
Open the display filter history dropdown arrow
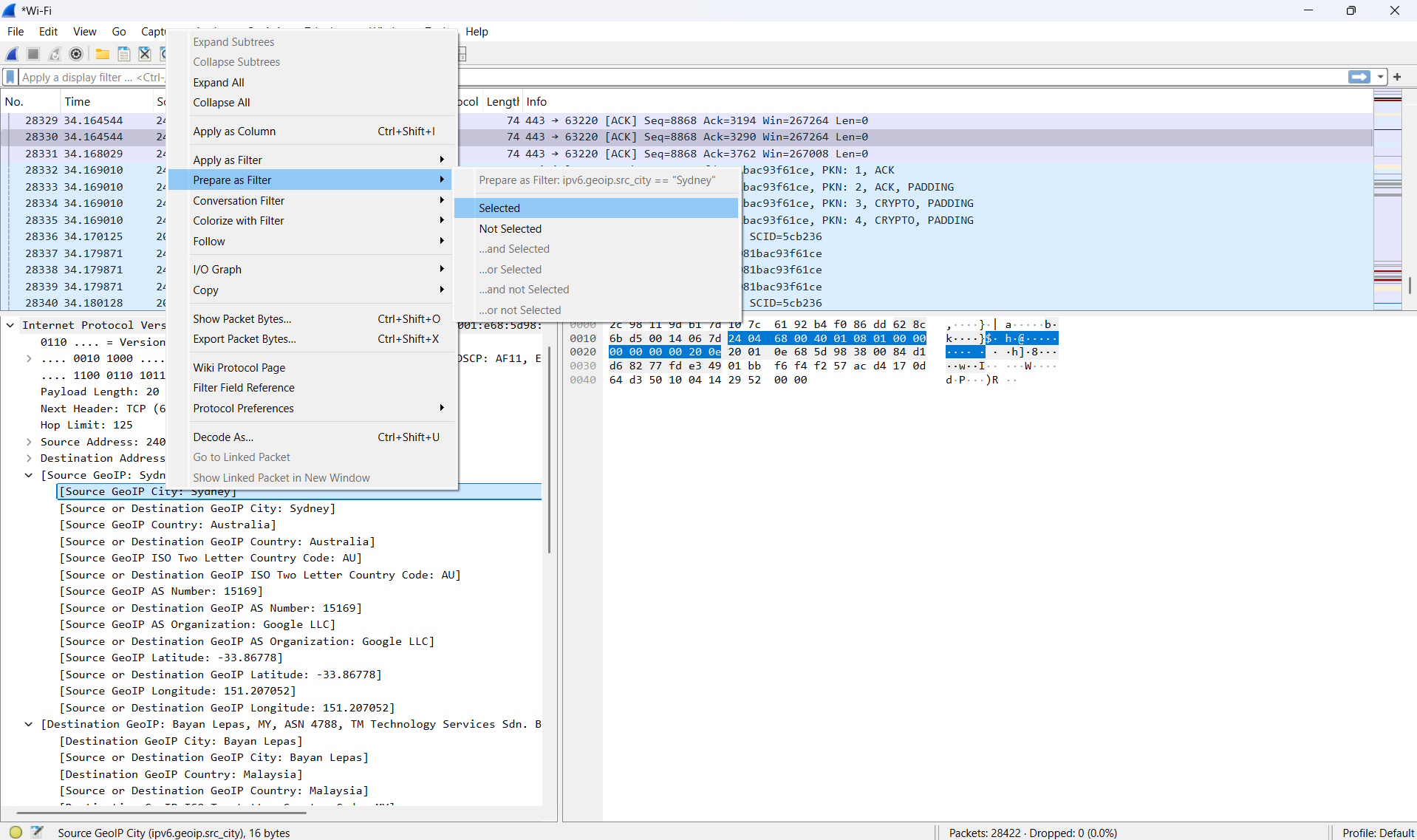pos(1380,77)
